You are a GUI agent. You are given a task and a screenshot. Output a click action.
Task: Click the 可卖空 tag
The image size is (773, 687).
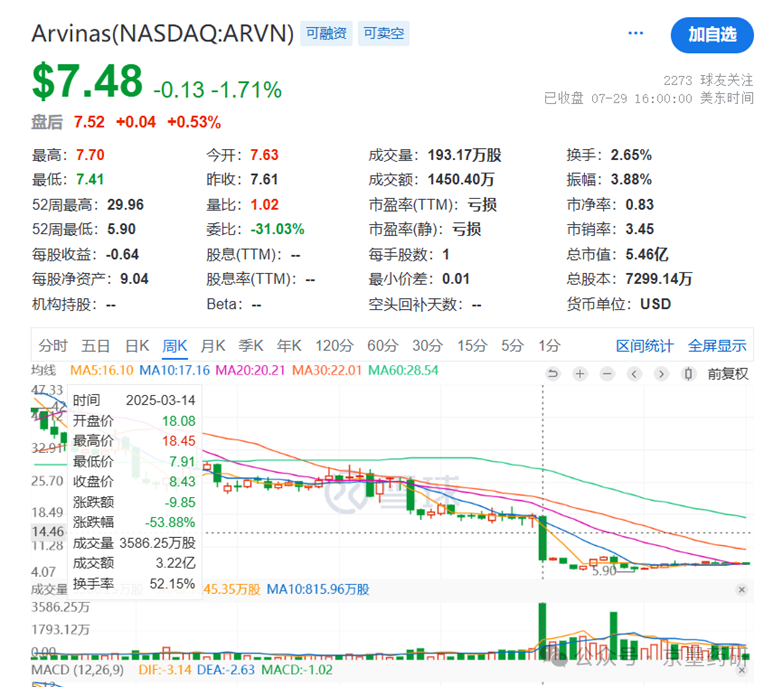(384, 33)
